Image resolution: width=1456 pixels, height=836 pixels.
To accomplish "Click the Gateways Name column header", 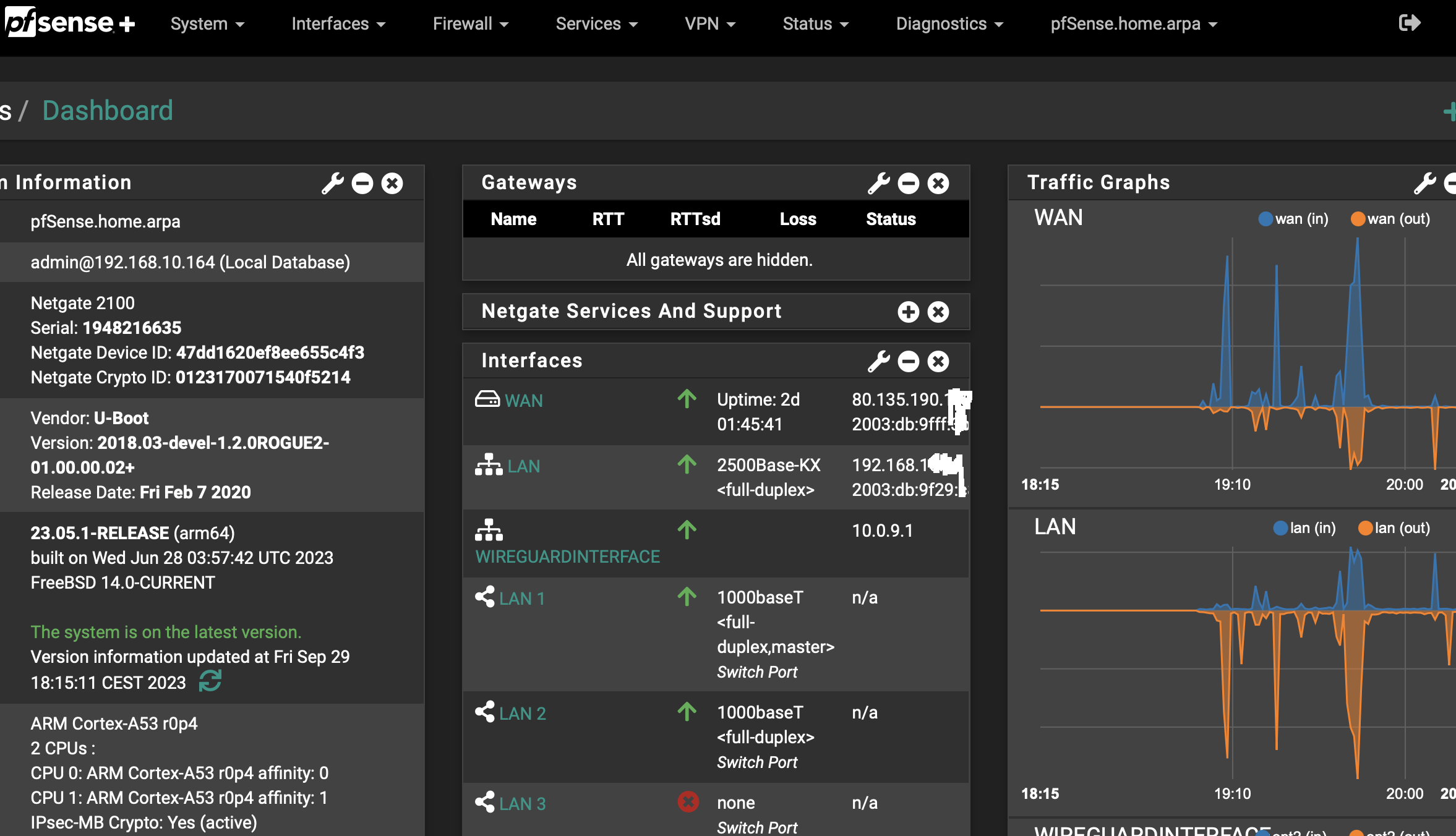I will point(513,219).
